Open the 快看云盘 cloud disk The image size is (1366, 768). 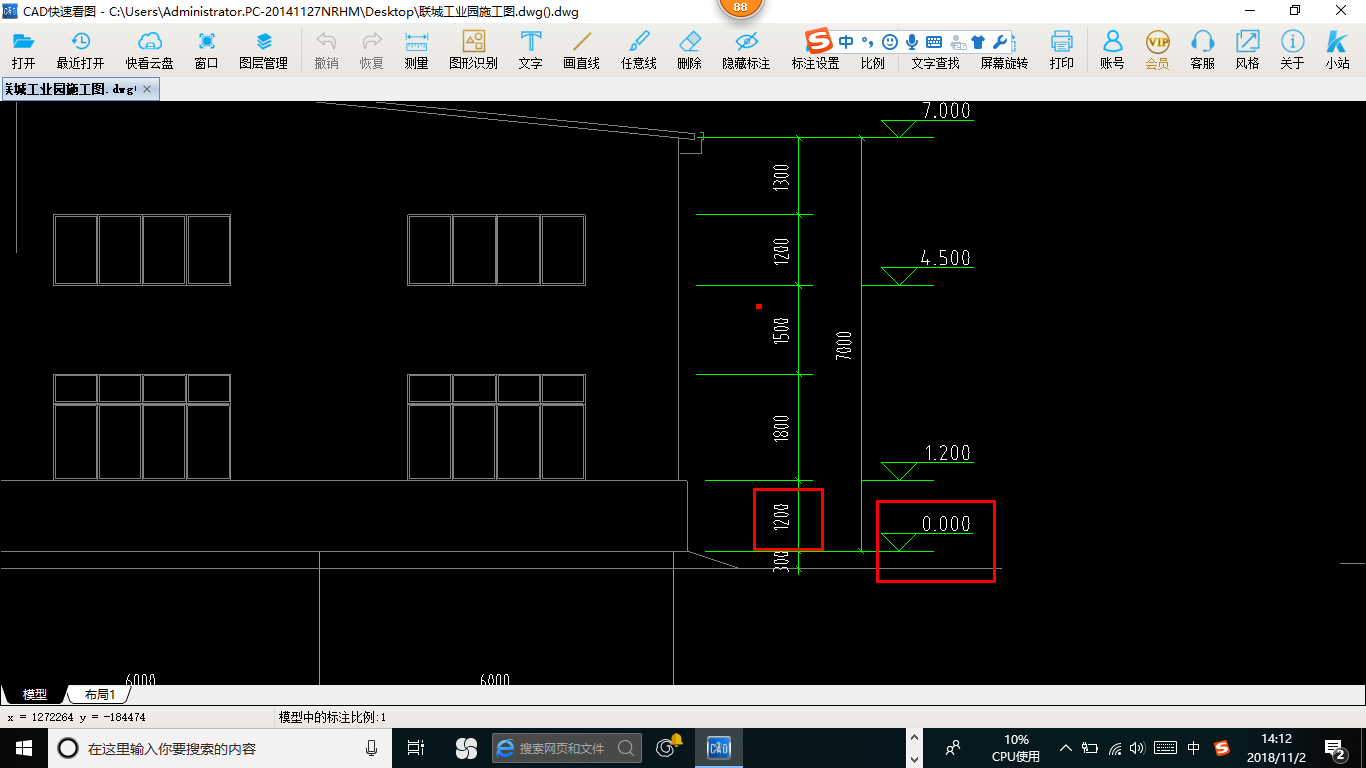tap(149, 50)
